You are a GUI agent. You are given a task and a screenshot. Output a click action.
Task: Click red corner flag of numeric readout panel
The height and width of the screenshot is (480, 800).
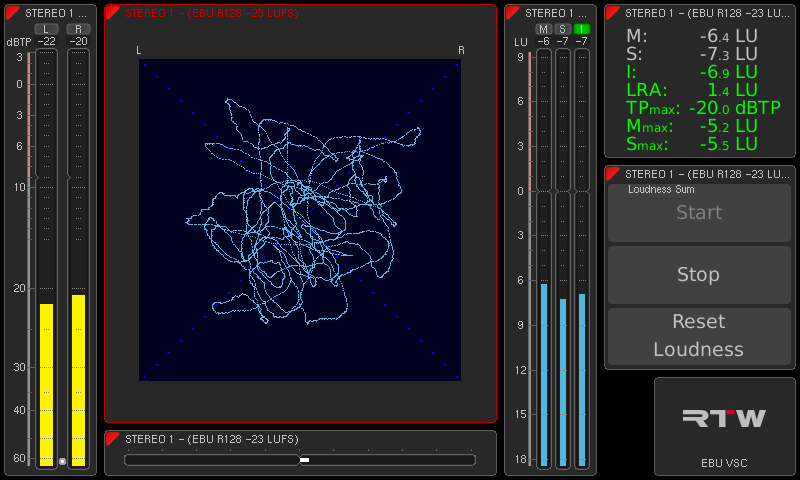612,12
